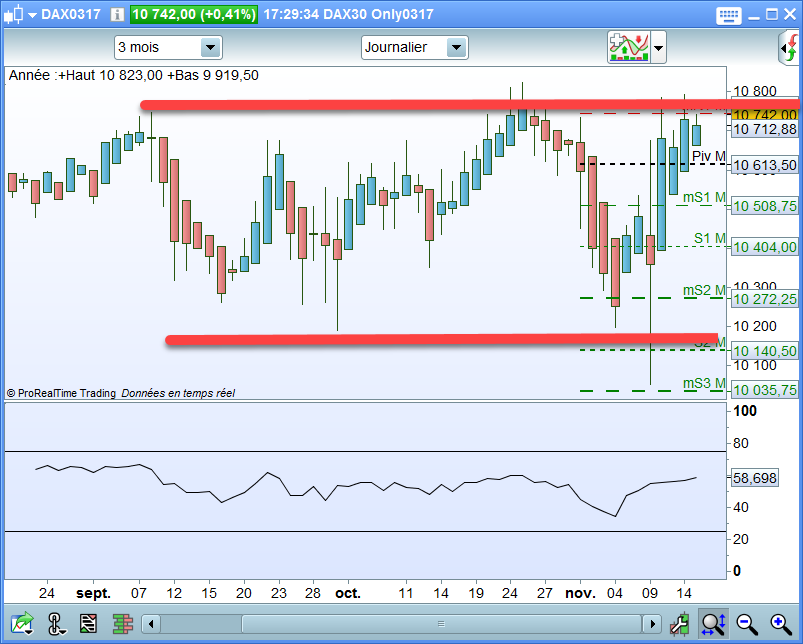Open chart settings wrench icon
This screenshot has width=803, height=644.
coord(680,624)
